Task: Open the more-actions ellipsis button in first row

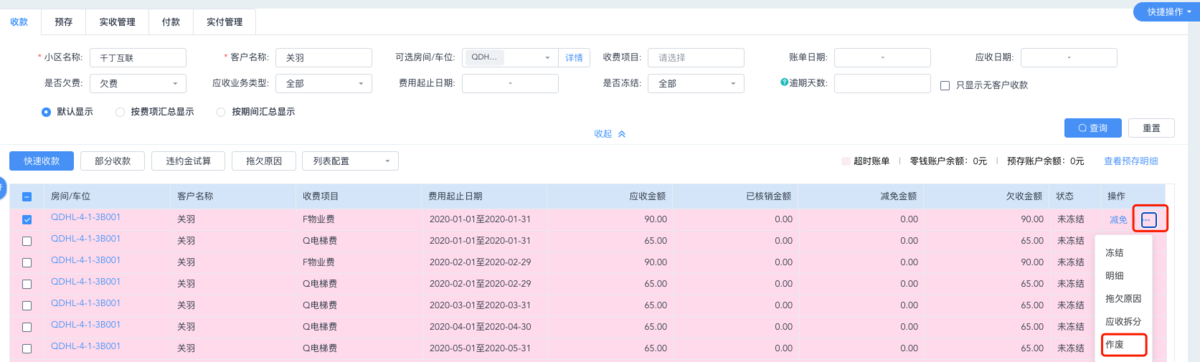Action: [1149, 220]
